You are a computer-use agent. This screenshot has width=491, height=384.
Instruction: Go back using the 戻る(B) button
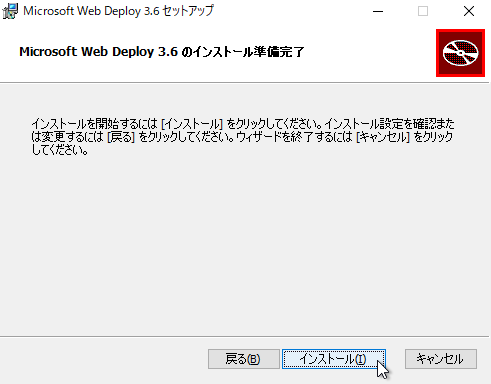pos(244,359)
